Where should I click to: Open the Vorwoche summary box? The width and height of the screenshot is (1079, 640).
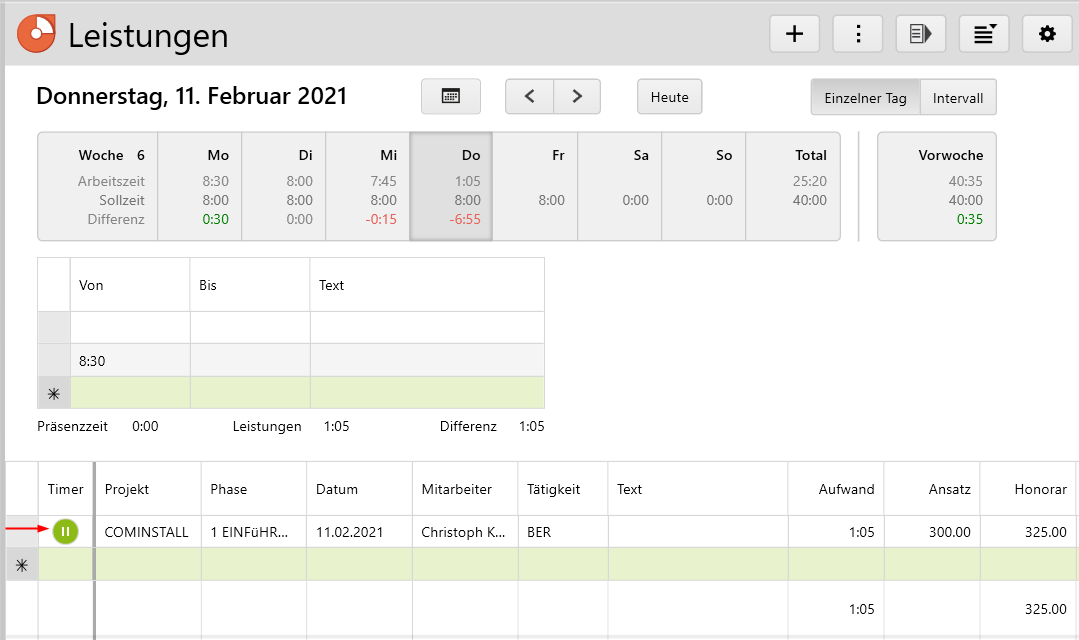[936, 186]
